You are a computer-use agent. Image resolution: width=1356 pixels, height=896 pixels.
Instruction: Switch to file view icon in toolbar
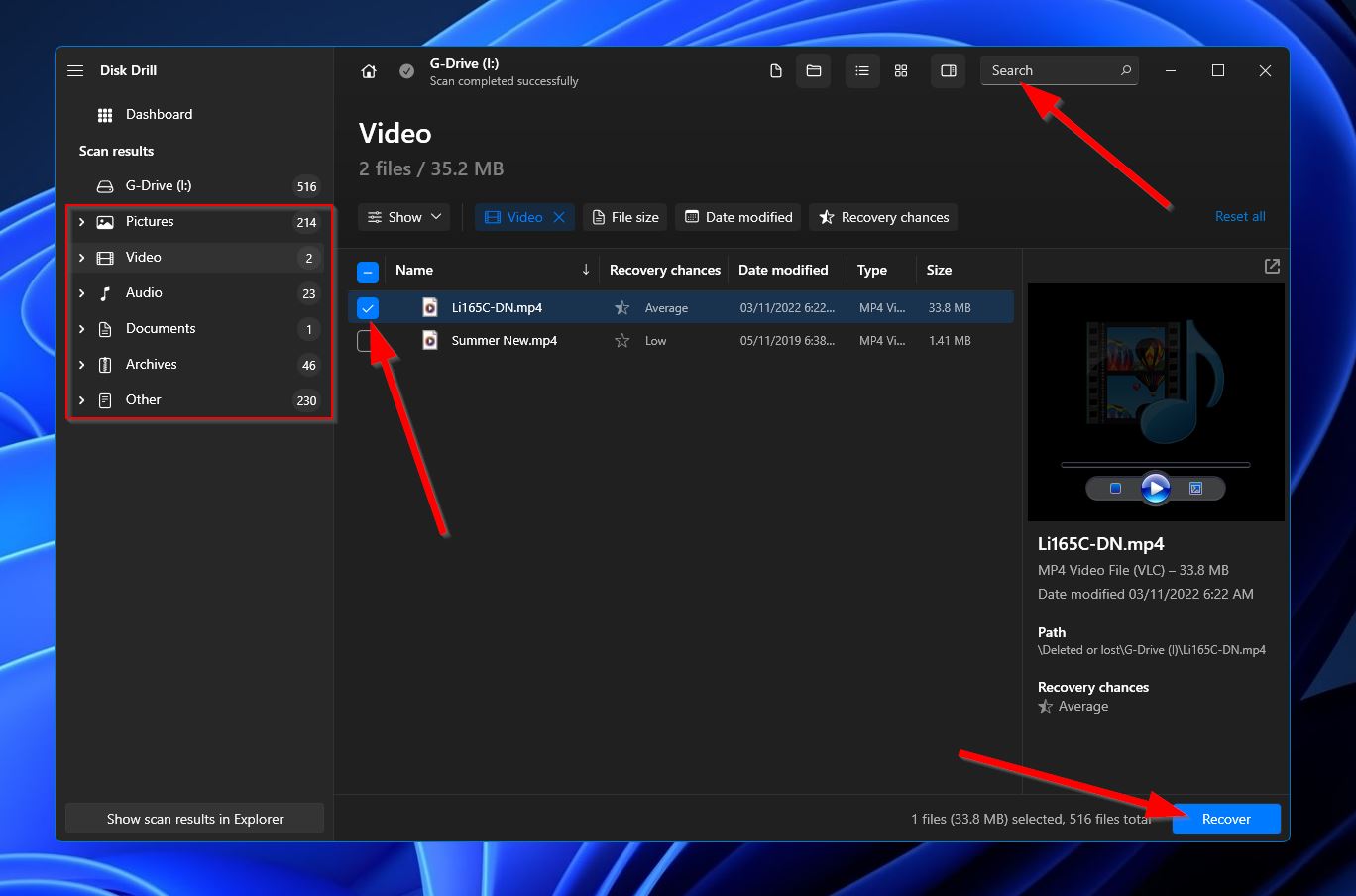(x=776, y=71)
